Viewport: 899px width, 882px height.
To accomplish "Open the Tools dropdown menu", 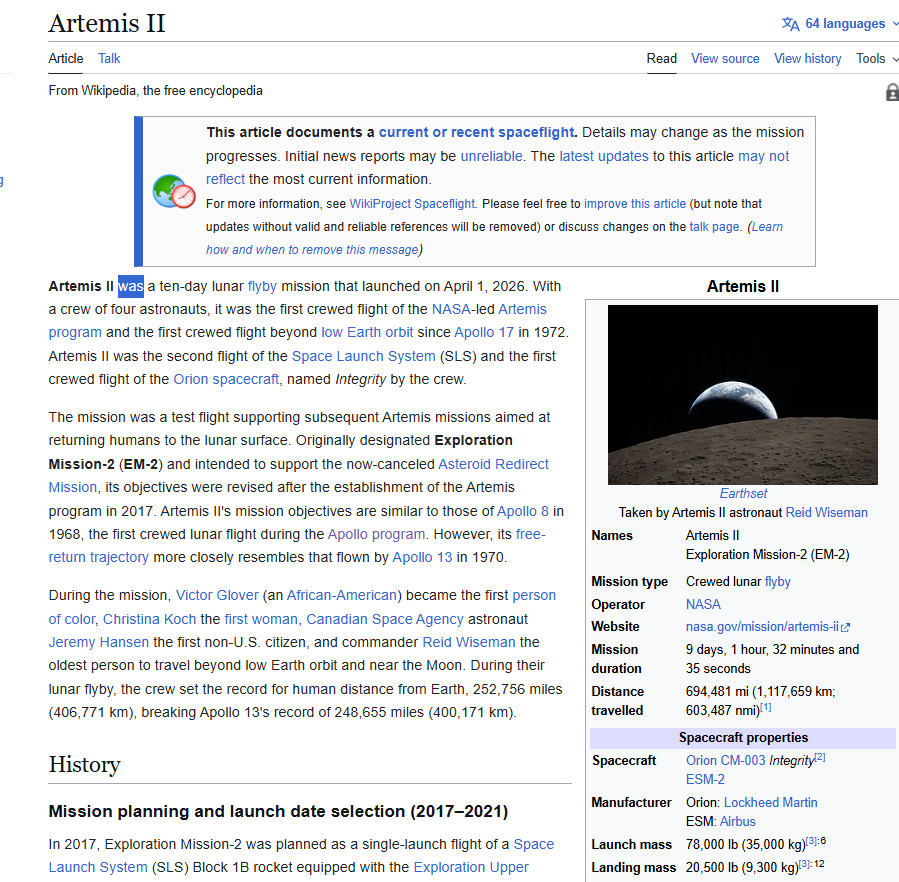I will click(x=871, y=59).
